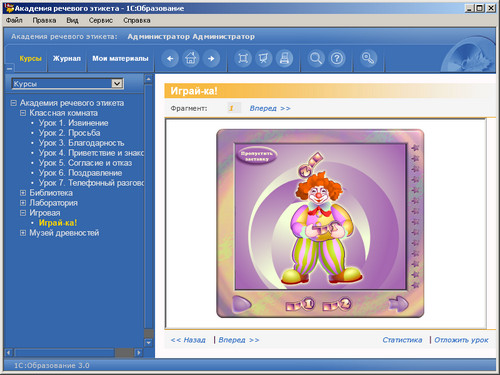This screenshot has height=375, width=500.
Task: Click the forward arrow navigation icon
Action: pos(211,59)
